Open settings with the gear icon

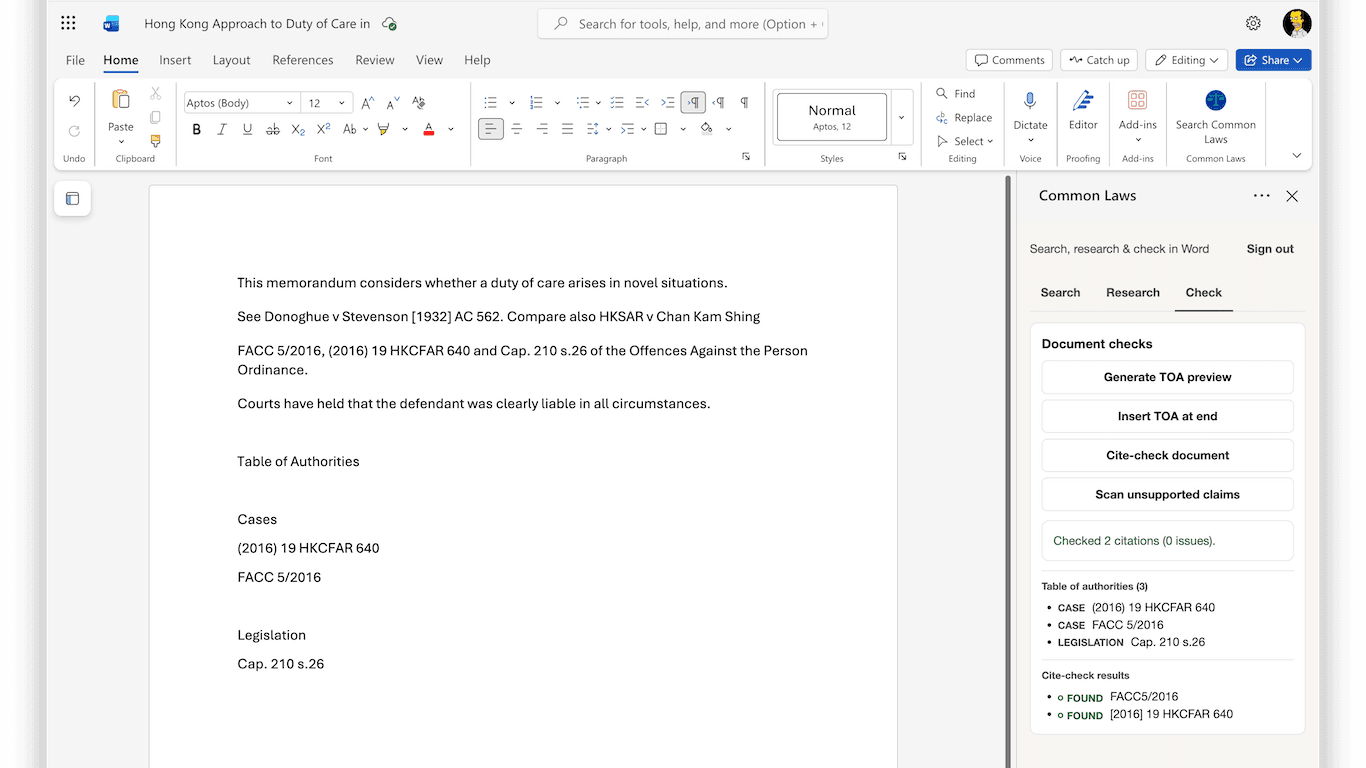point(1253,23)
